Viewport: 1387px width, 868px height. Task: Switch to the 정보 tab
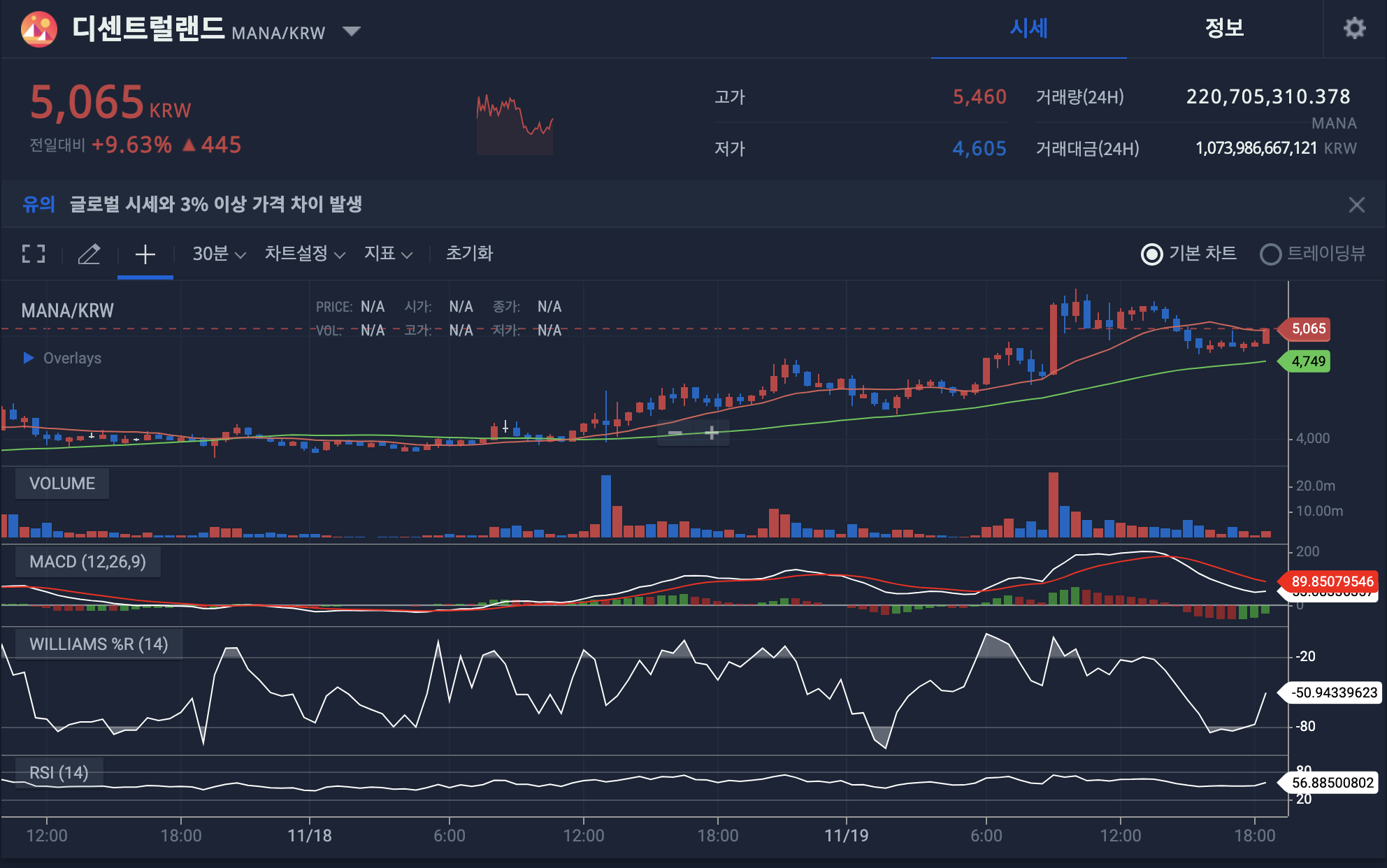(1224, 29)
